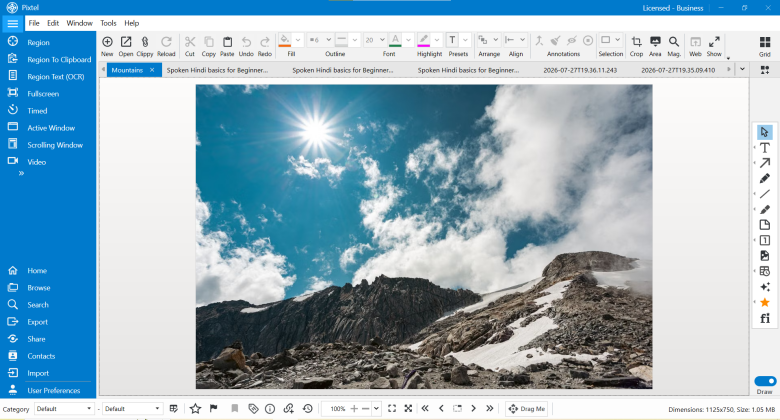Switch to the 2026-07-27T19.36.11.243 tab
780x420 pixels.
pos(580,70)
